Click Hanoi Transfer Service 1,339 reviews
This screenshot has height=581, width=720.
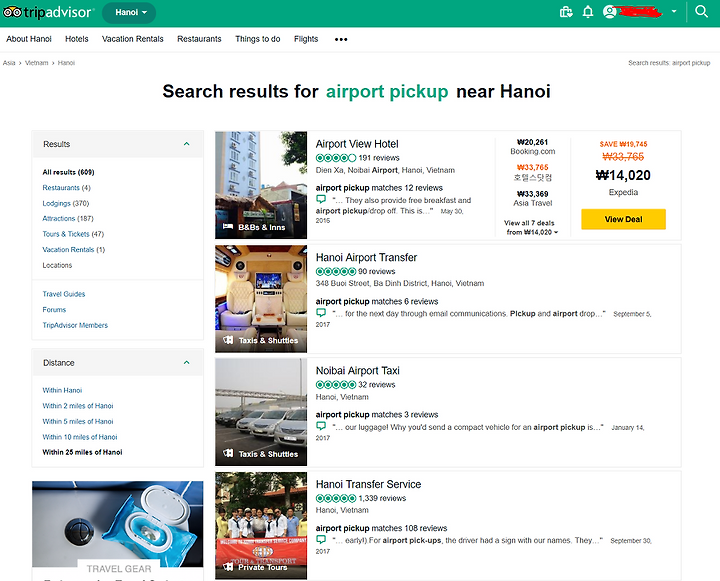(382, 498)
